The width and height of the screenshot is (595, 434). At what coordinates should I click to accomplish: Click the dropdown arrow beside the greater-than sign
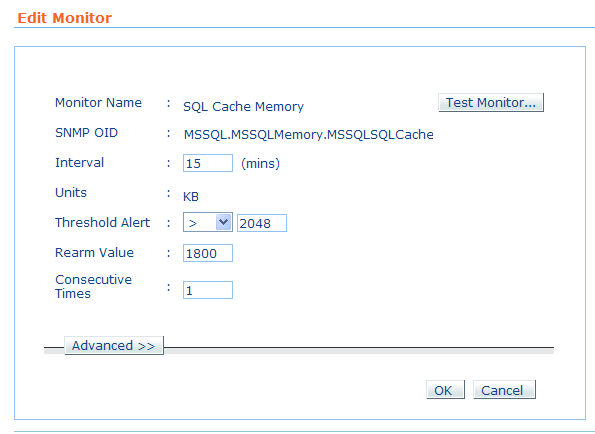point(224,222)
